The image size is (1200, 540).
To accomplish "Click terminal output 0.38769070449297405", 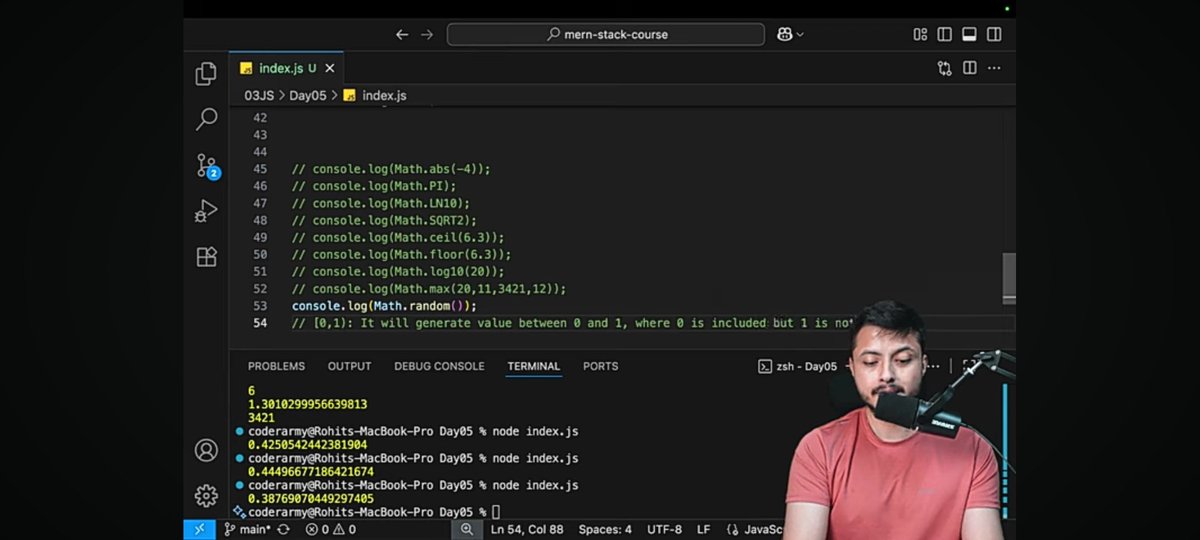I will point(311,498).
